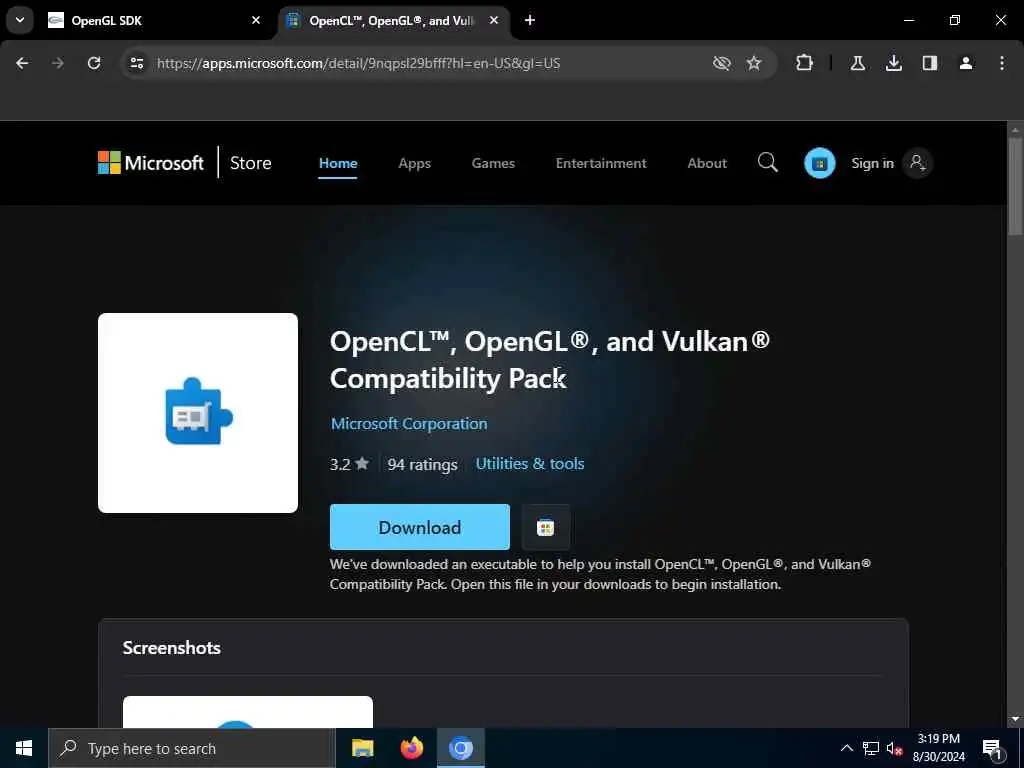
Task: Click the 3.2 star rating
Action: point(349,464)
